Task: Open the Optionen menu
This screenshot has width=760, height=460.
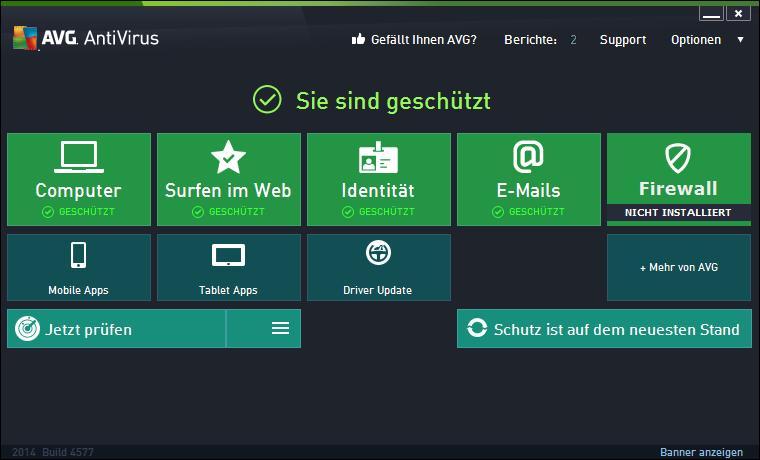Action: [696, 40]
